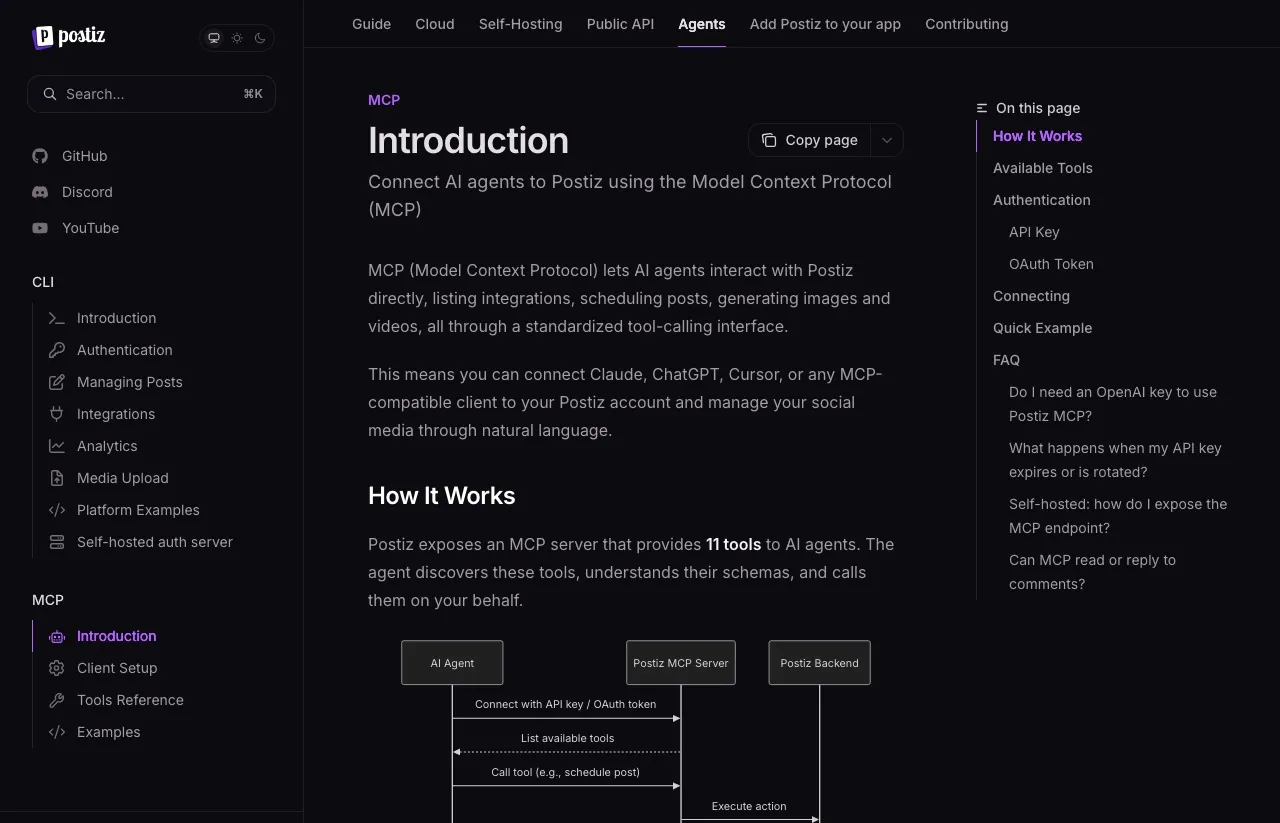Viewport: 1280px width, 823px height.
Task: Jump to OAuth Token section
Action: [1051, 264]
